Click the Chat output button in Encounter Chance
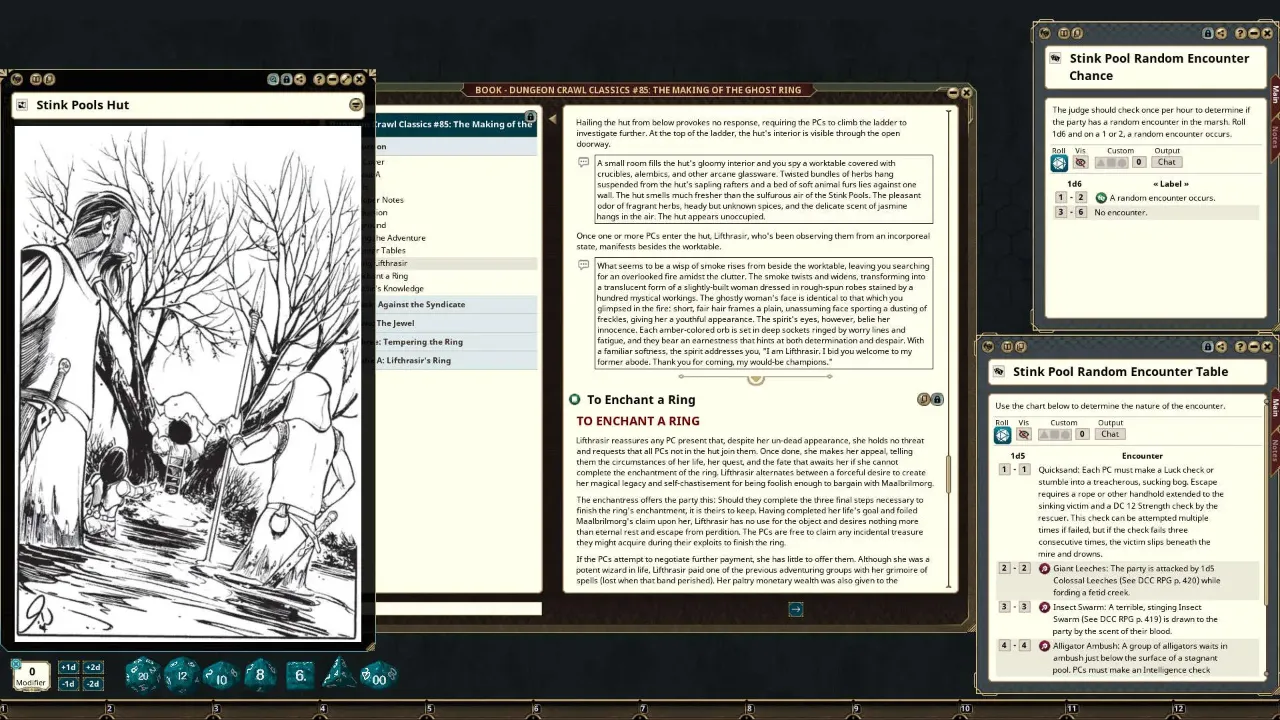This screenshot has width=1280, height=720. click(x=1166, y=162)
